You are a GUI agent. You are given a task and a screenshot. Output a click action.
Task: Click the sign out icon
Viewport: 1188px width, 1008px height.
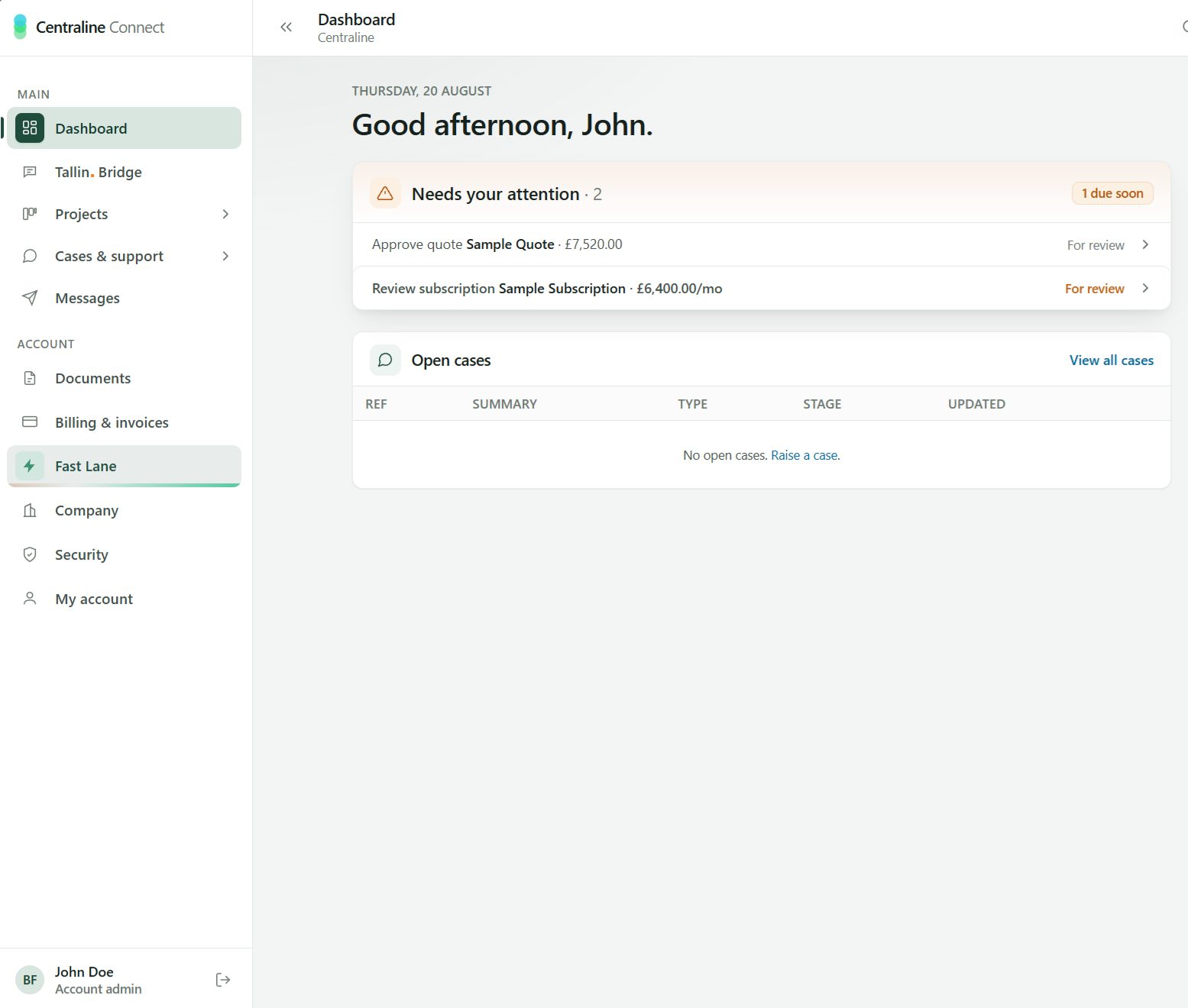(223, 980)
